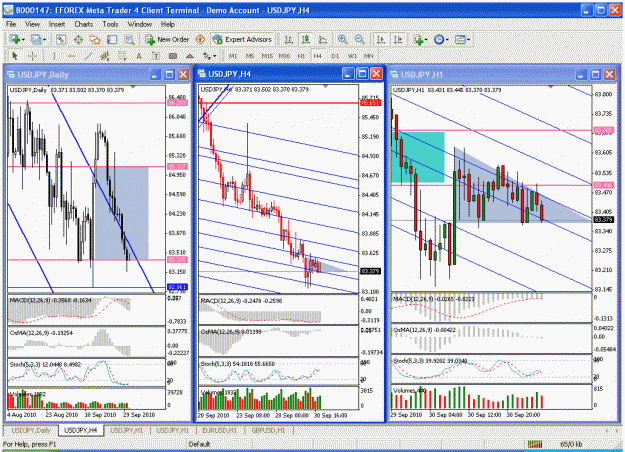
Task: Toggle Auto Scroll chart icon
Action: click(x=381, y=39)
